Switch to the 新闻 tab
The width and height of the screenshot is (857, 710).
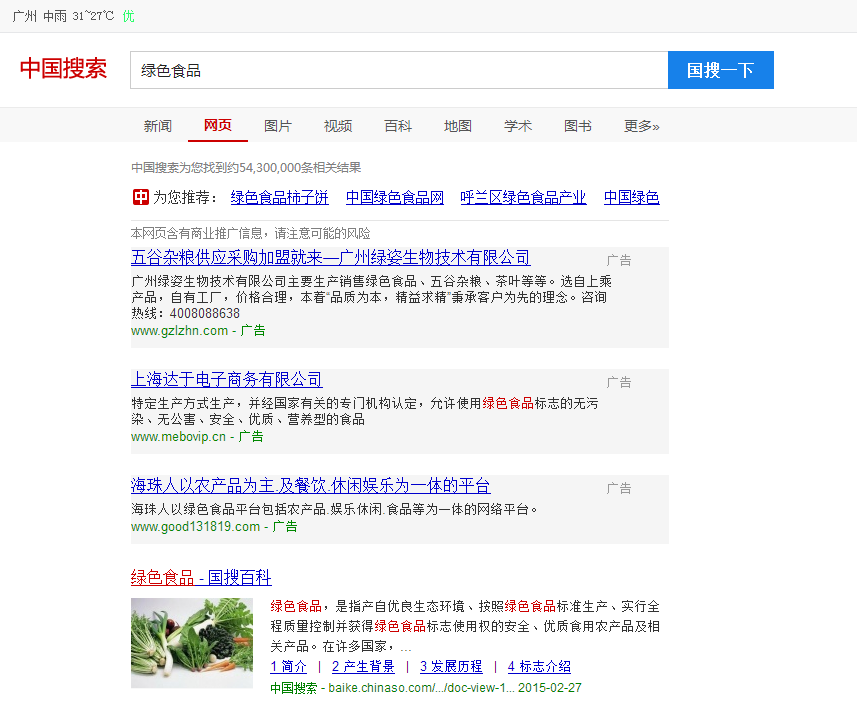pos(158,126)
